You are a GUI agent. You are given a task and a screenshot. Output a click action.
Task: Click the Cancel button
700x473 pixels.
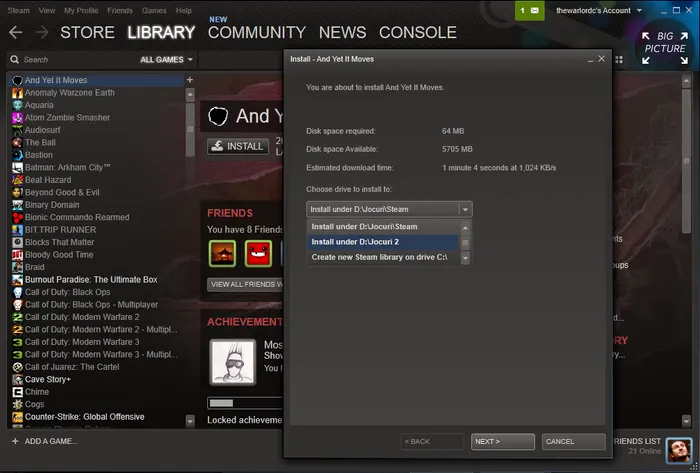click(574, 441)
